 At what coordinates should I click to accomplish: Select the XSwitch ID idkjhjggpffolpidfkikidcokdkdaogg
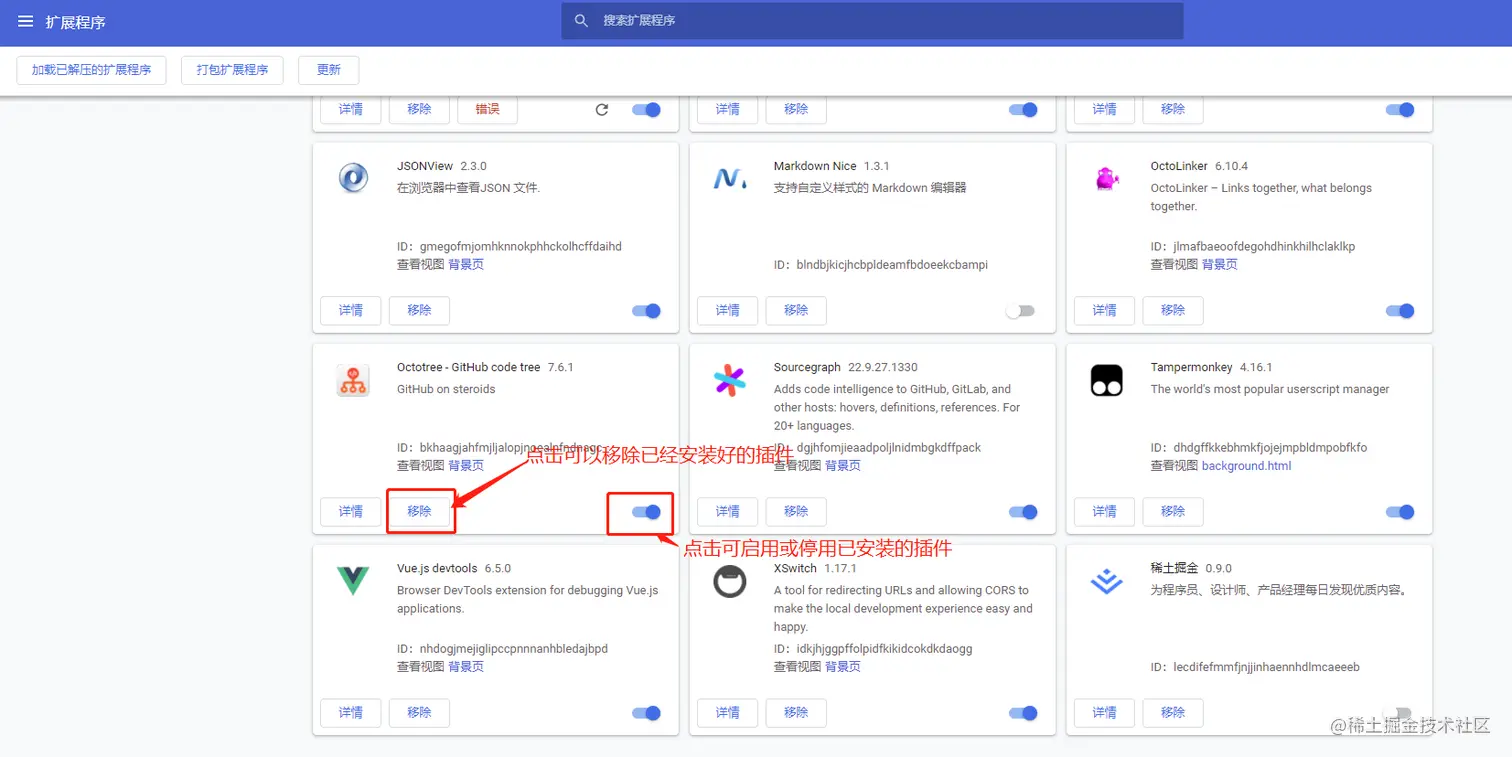(885, 649)
